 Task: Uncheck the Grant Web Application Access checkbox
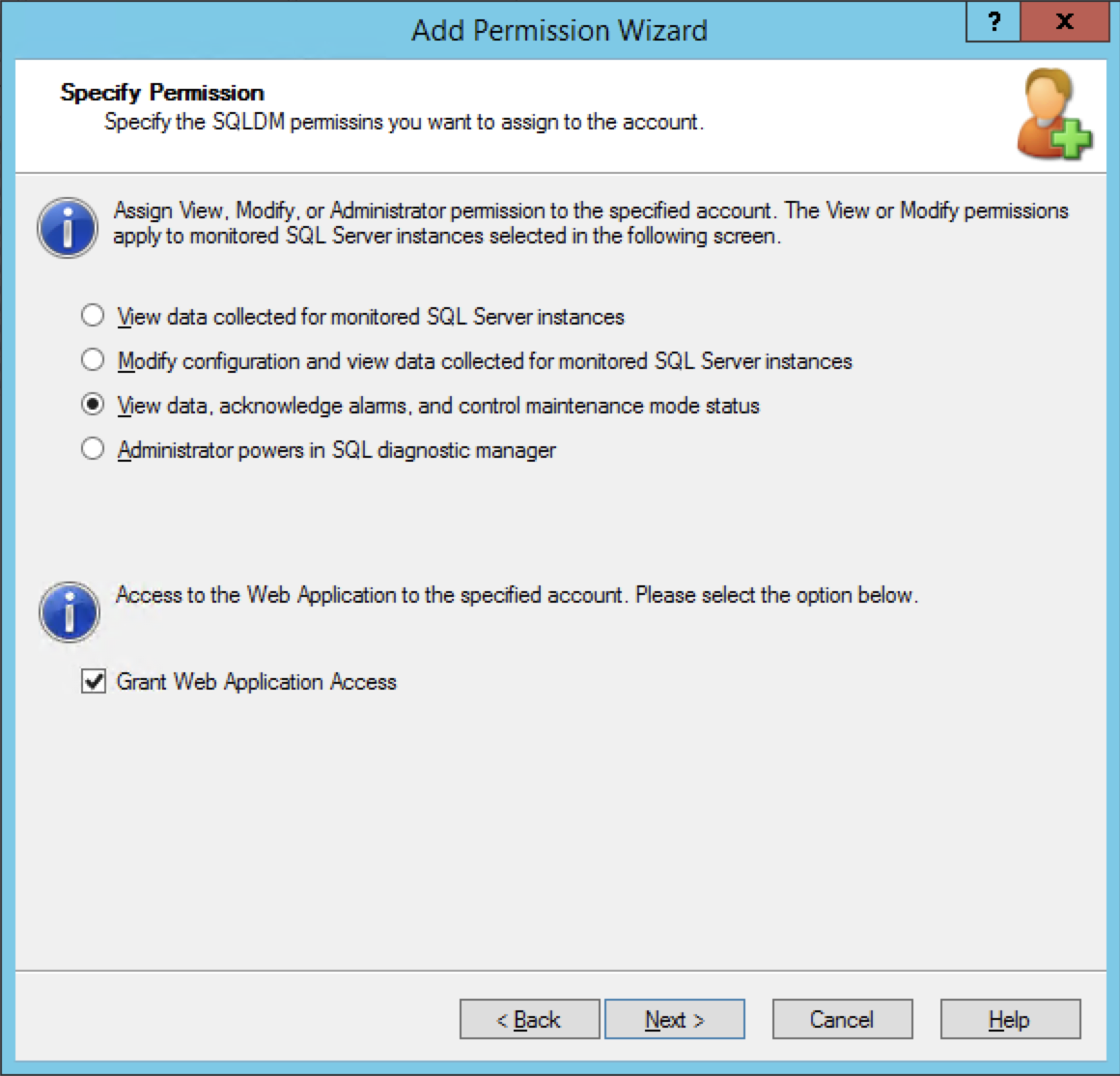[94, 682]
